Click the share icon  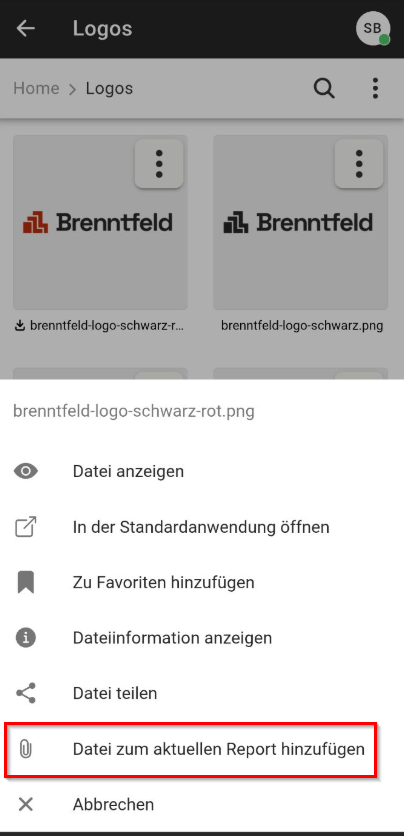pos(26,693)
